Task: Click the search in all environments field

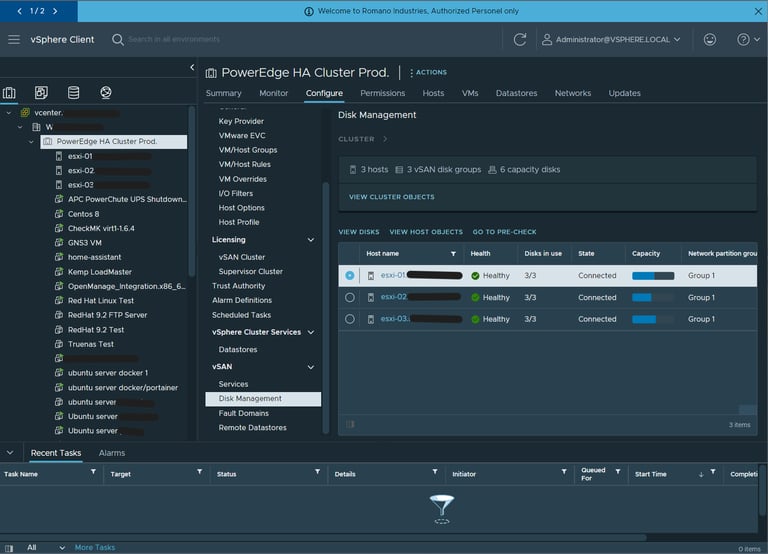Action: coord(173,39)
